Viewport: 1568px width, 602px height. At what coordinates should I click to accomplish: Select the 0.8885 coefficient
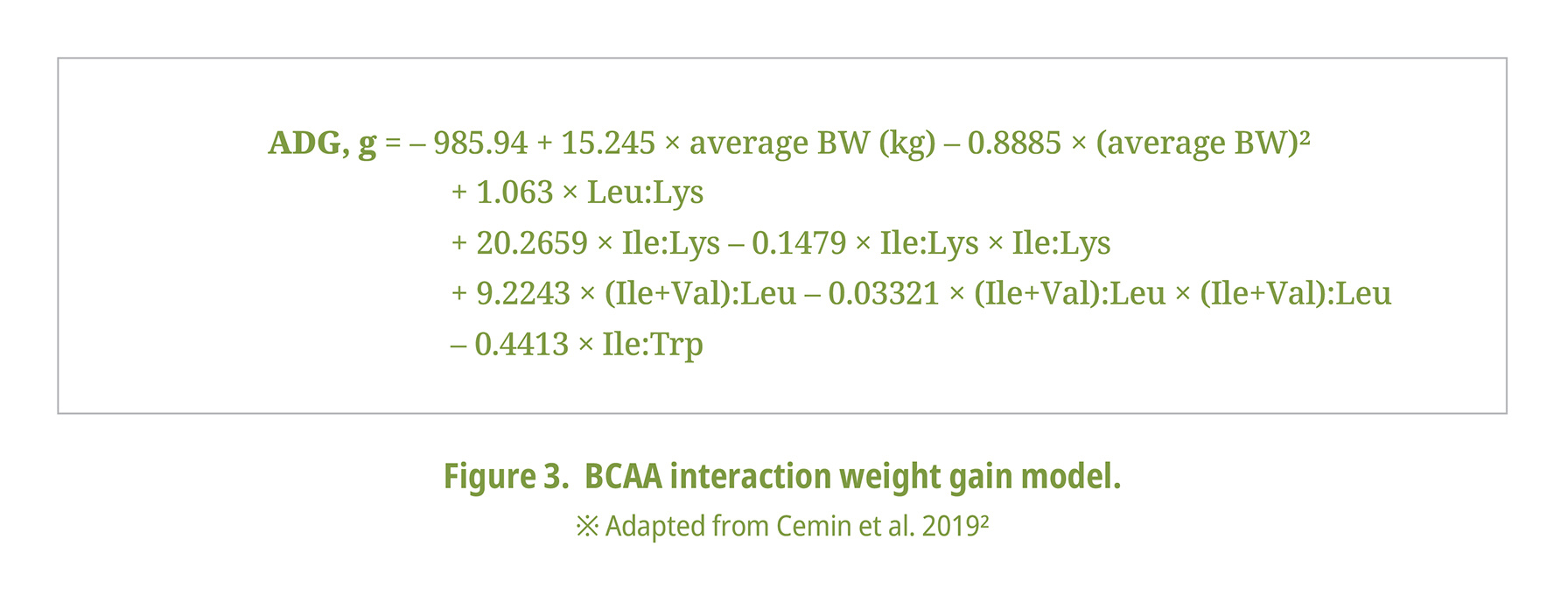(x=1014, y=143)
